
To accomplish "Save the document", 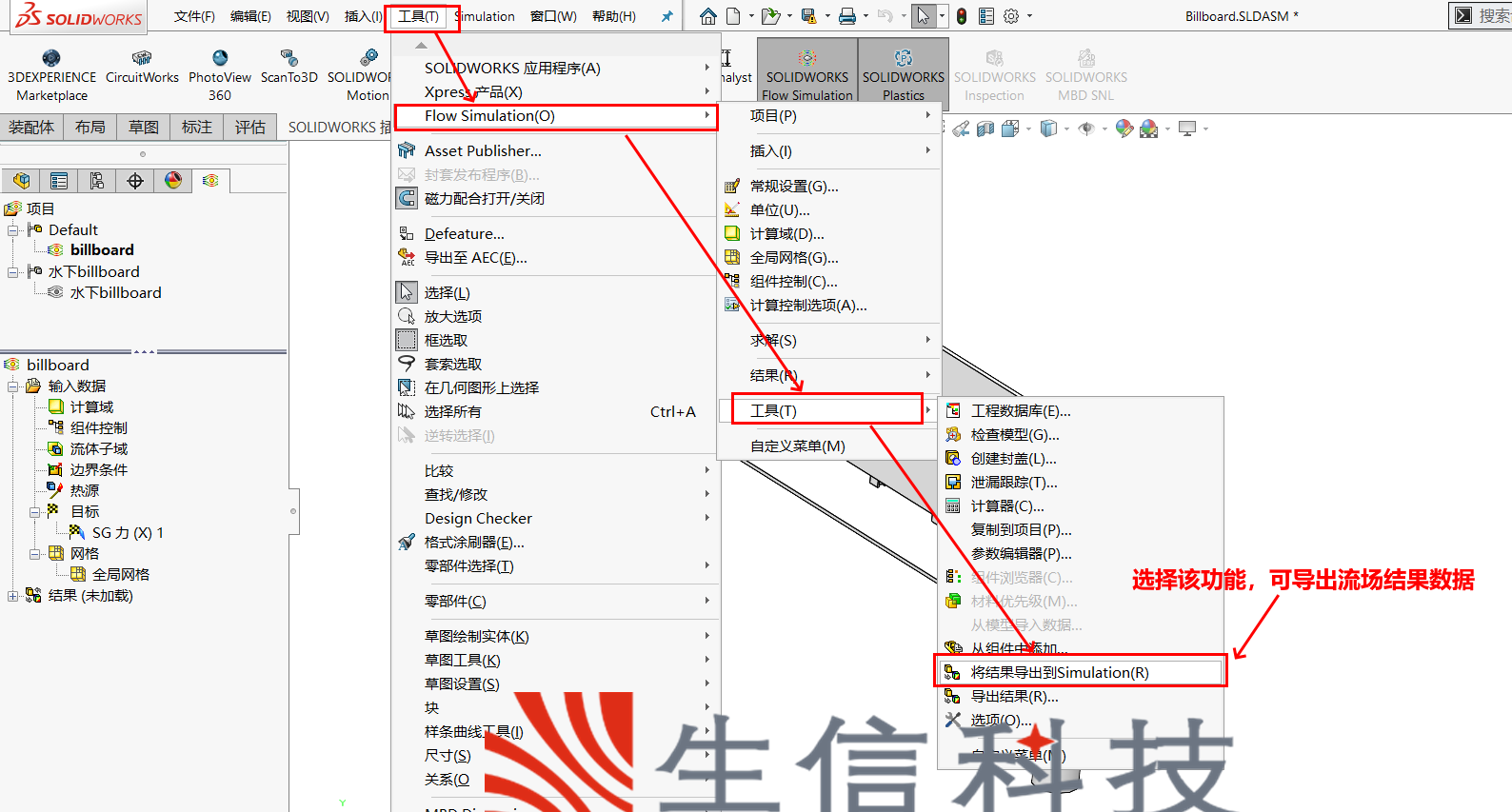I will click(x=808, y=16).
